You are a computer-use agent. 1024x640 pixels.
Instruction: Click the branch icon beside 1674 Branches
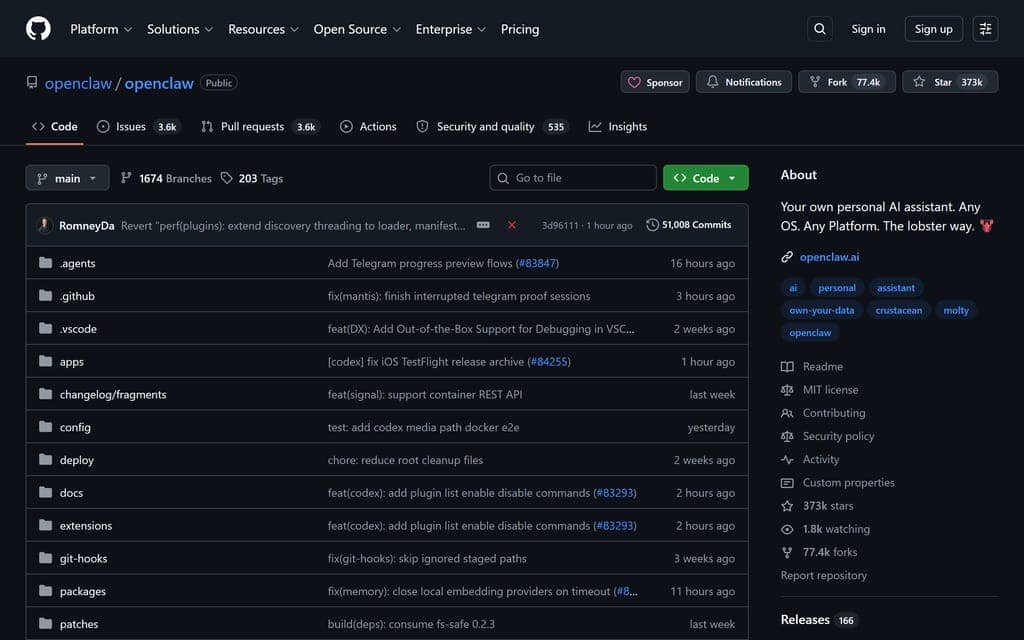click(x=126, y=178)
